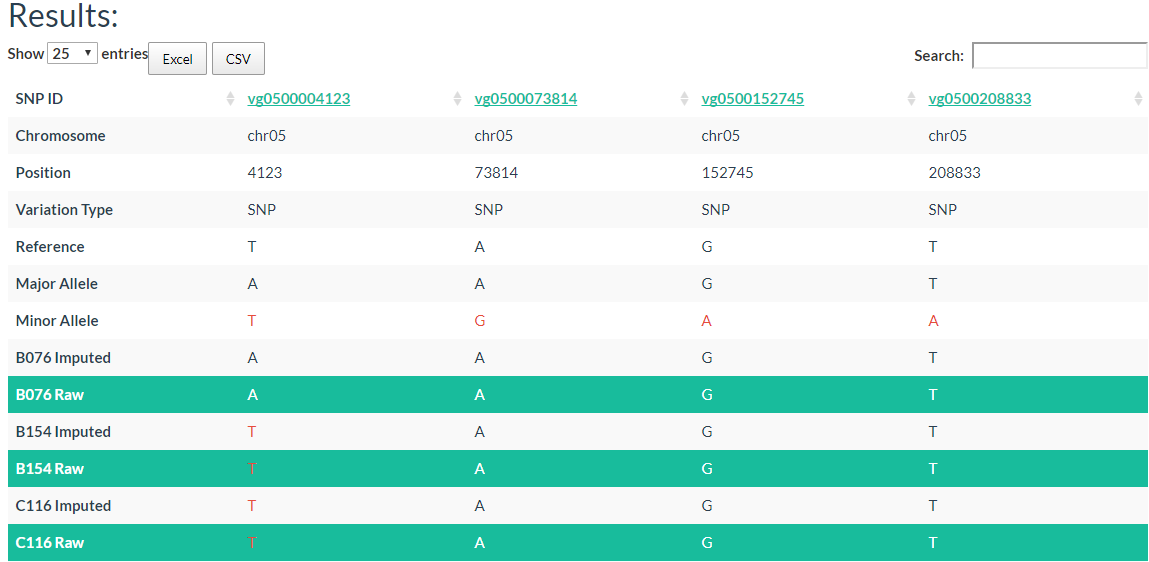Click position value 208833
The width and height of the screenshot is (1149, 562).
[954, 173]
